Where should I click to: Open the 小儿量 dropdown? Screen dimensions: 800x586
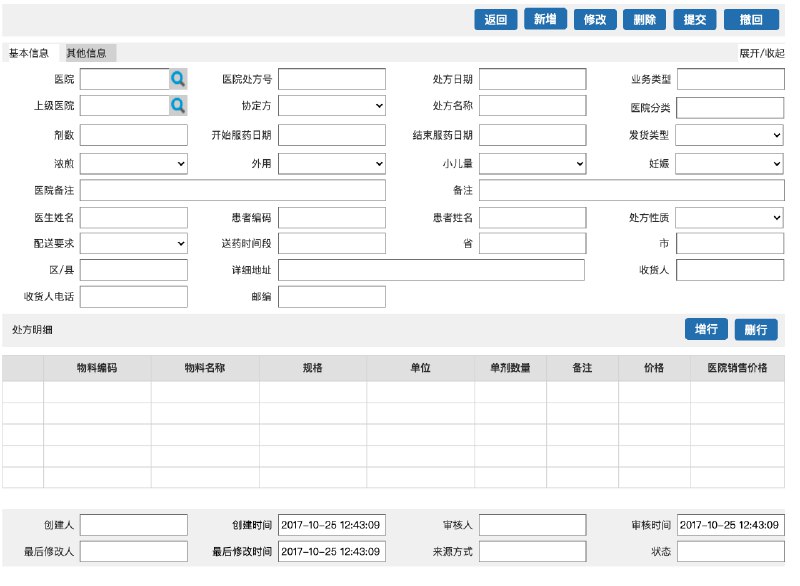click(x=532, y=164)
